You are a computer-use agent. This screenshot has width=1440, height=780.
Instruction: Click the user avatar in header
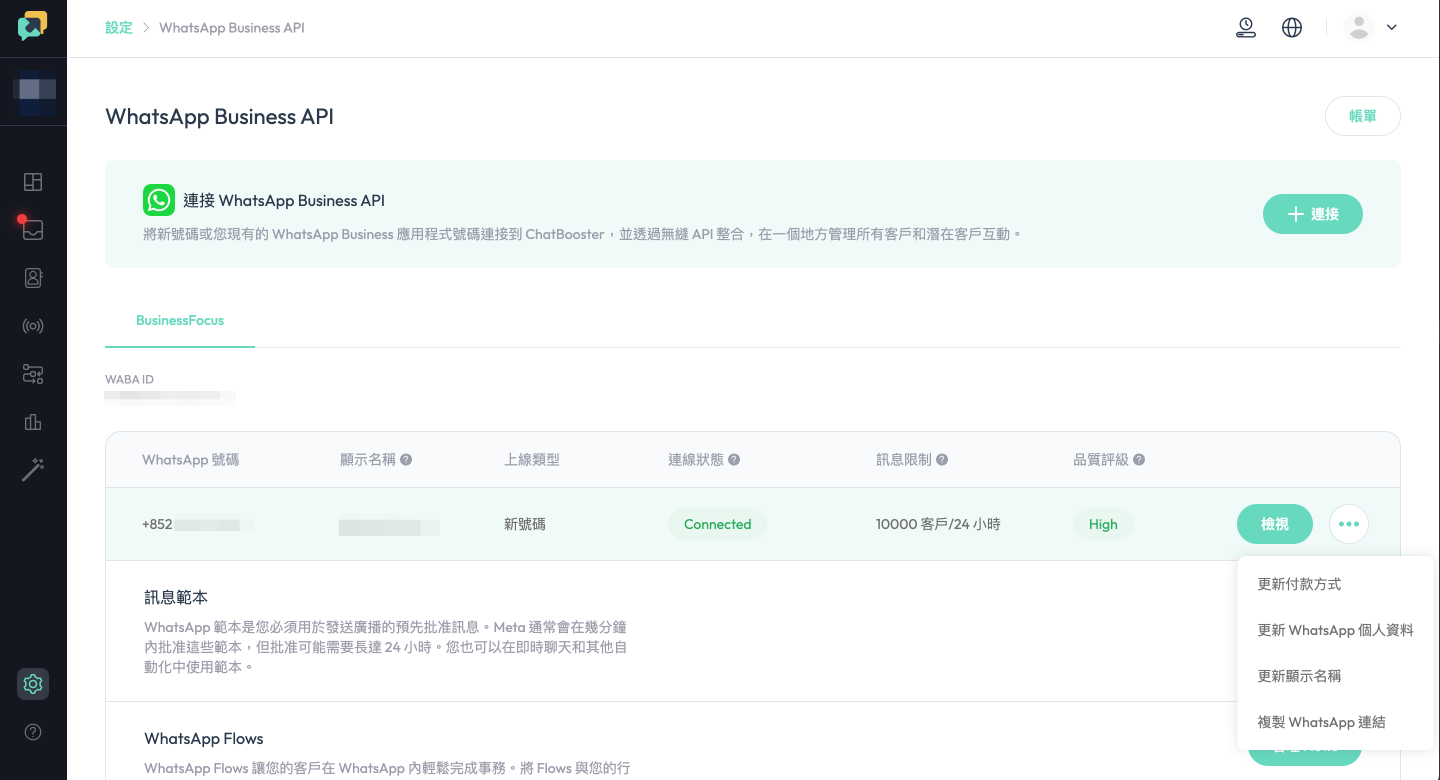tap(1359, 28)
